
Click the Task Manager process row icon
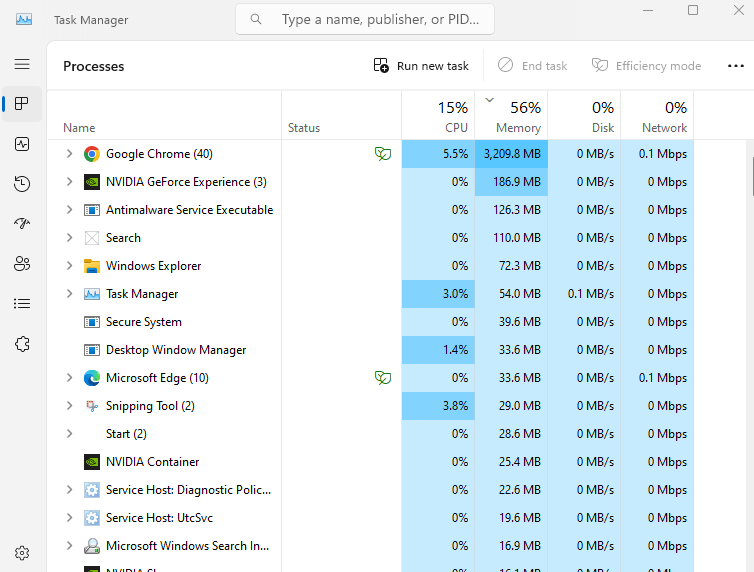pos(92,294)
